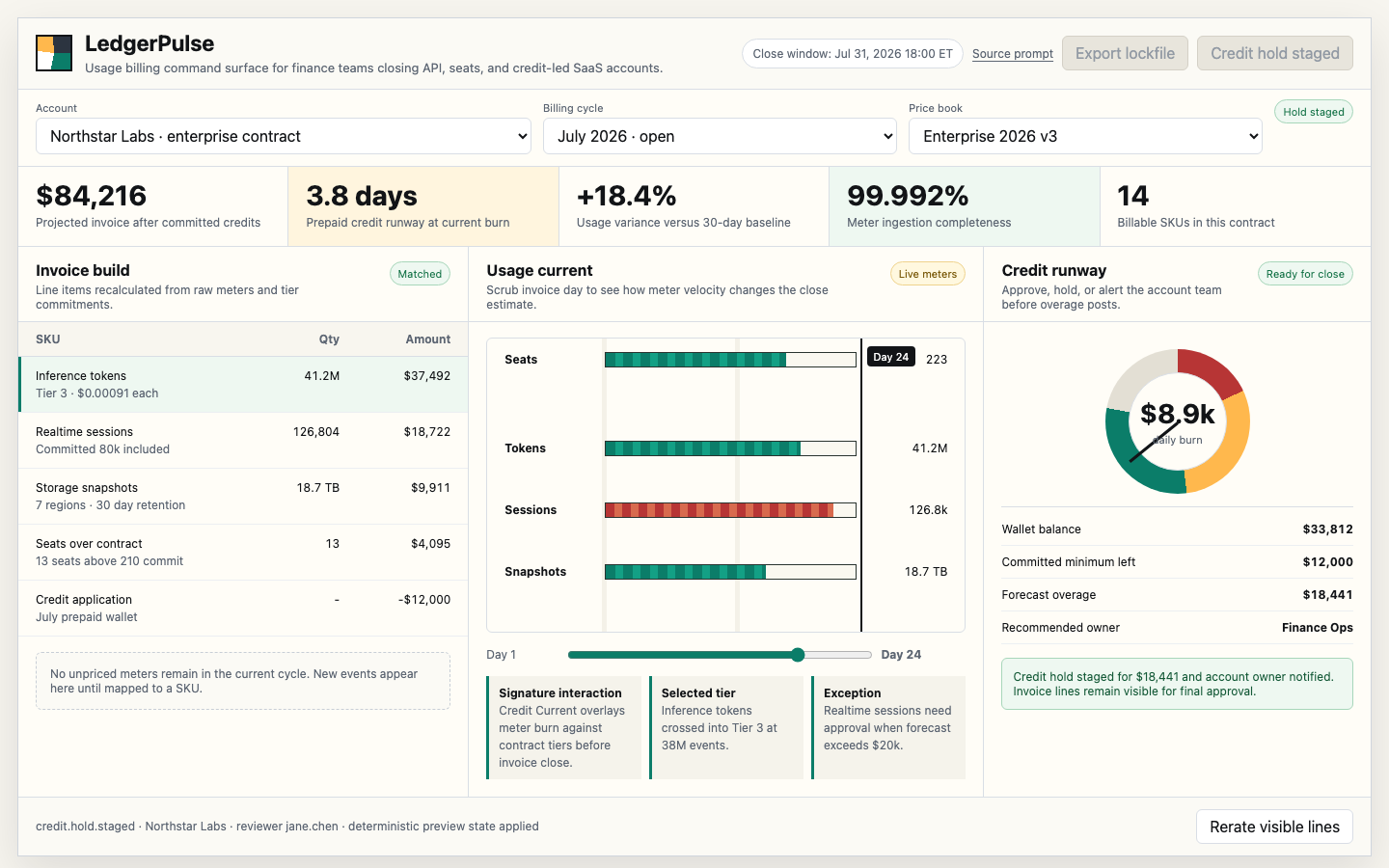
Task: Click the Ready for close badge
Action: (1305, 274)
